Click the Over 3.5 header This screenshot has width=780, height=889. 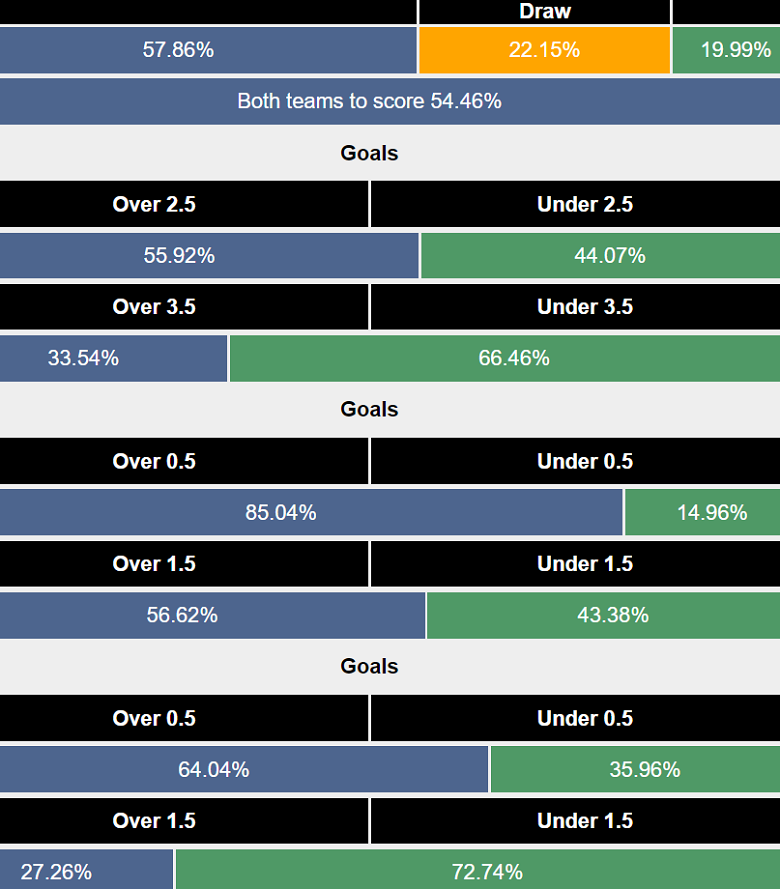tap(155, 307)
